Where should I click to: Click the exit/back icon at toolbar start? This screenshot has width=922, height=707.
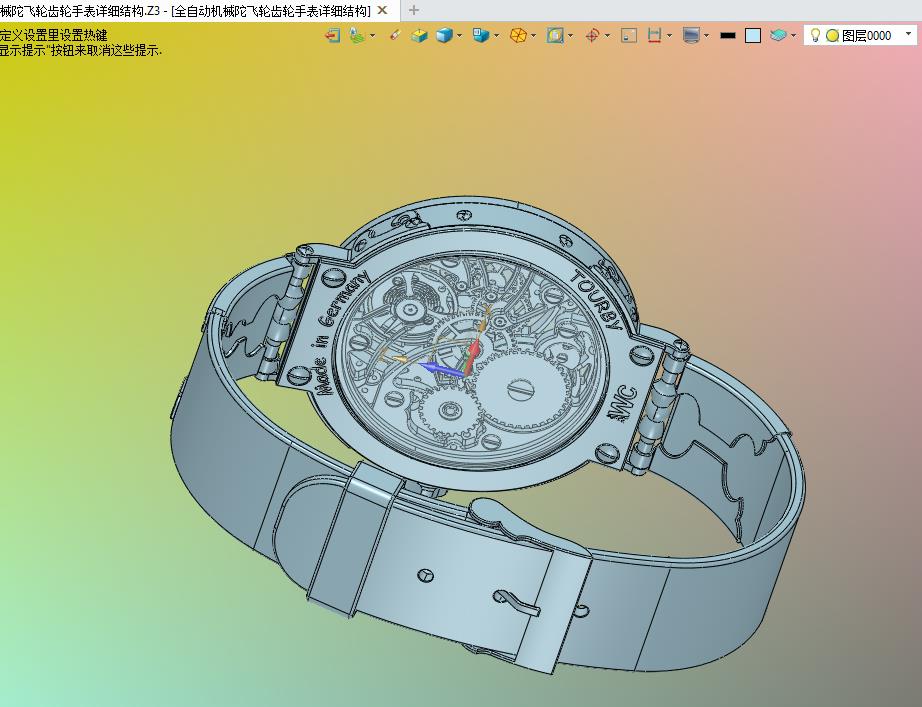332,36
